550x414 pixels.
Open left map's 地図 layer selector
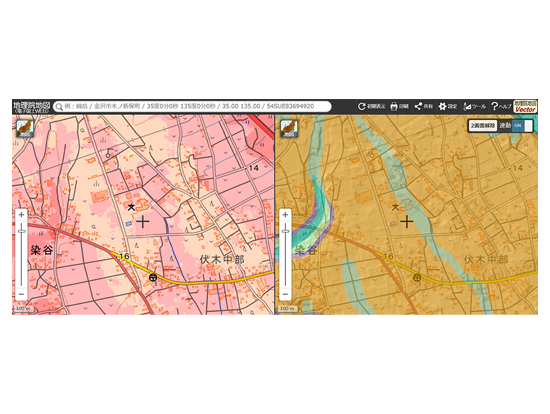pos(25,129)
